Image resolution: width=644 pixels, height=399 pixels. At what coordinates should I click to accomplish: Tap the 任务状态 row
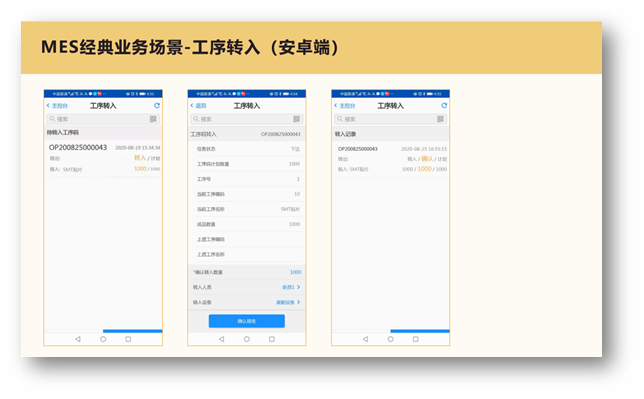247,149
